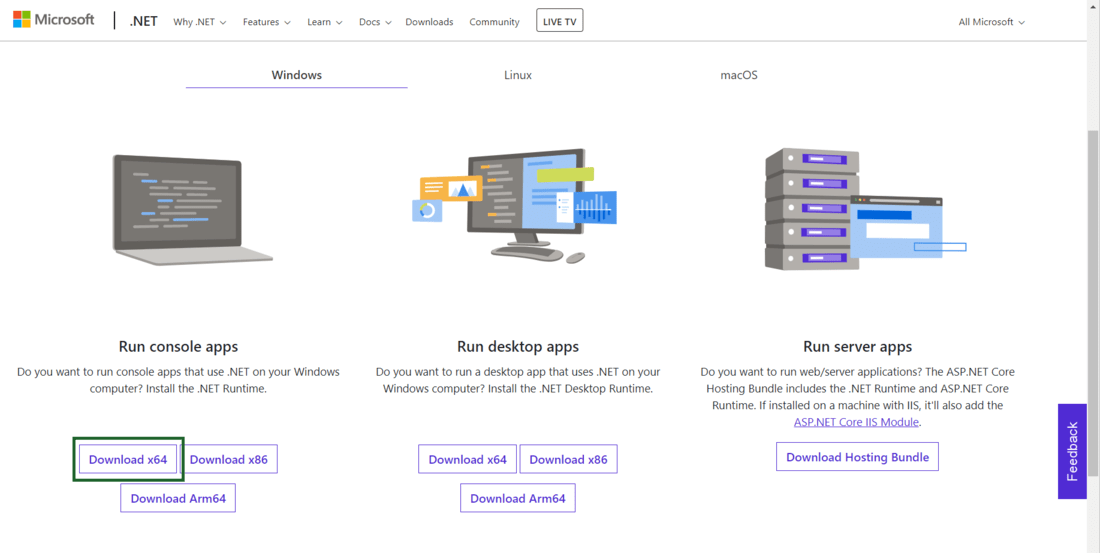Image resolution: width=1100 pixels, height=553 pixels.
Task: Click the LIVE TV button
Action: (559, 21)
